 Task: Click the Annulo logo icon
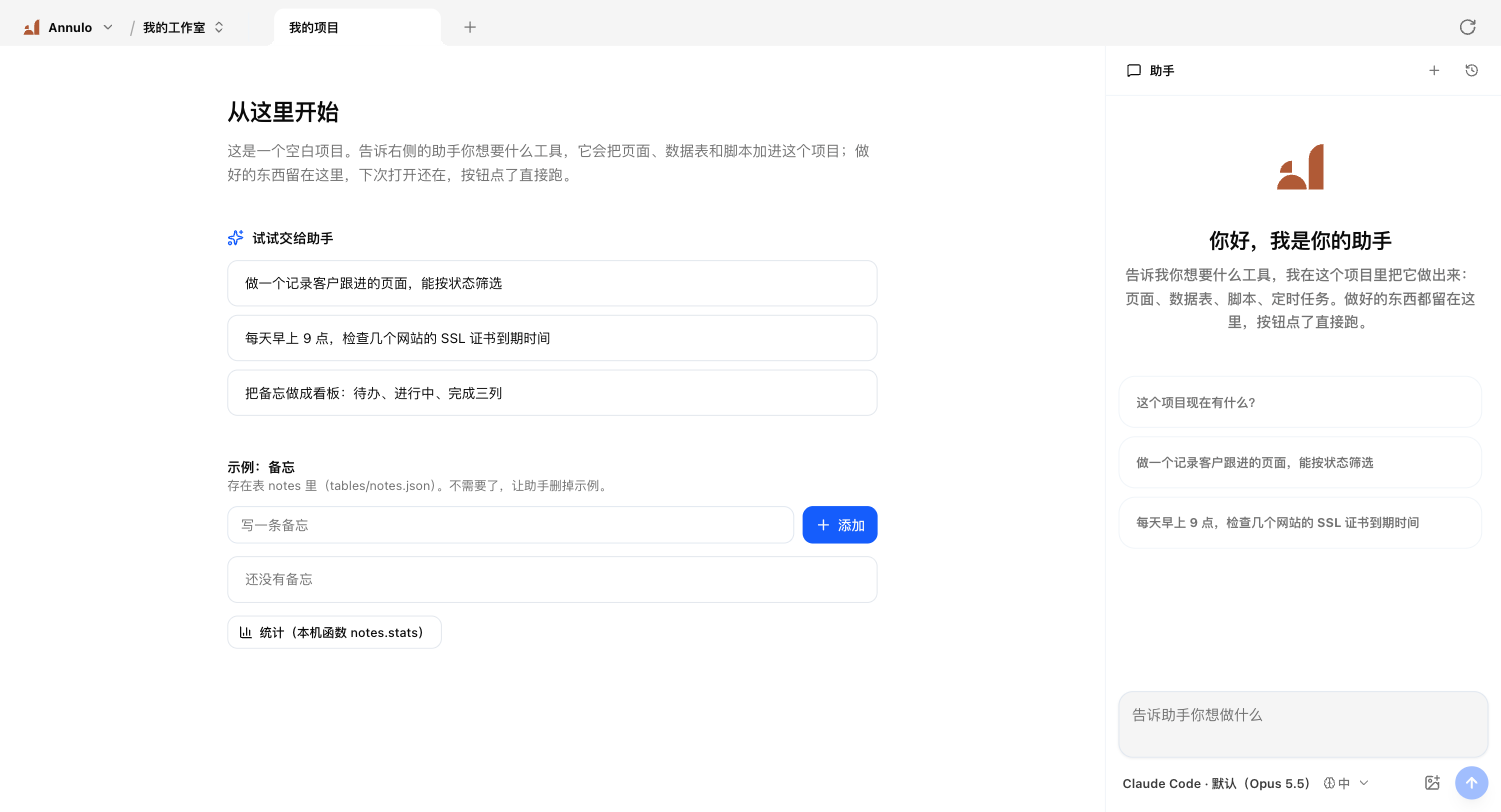[x=31, y=27]
